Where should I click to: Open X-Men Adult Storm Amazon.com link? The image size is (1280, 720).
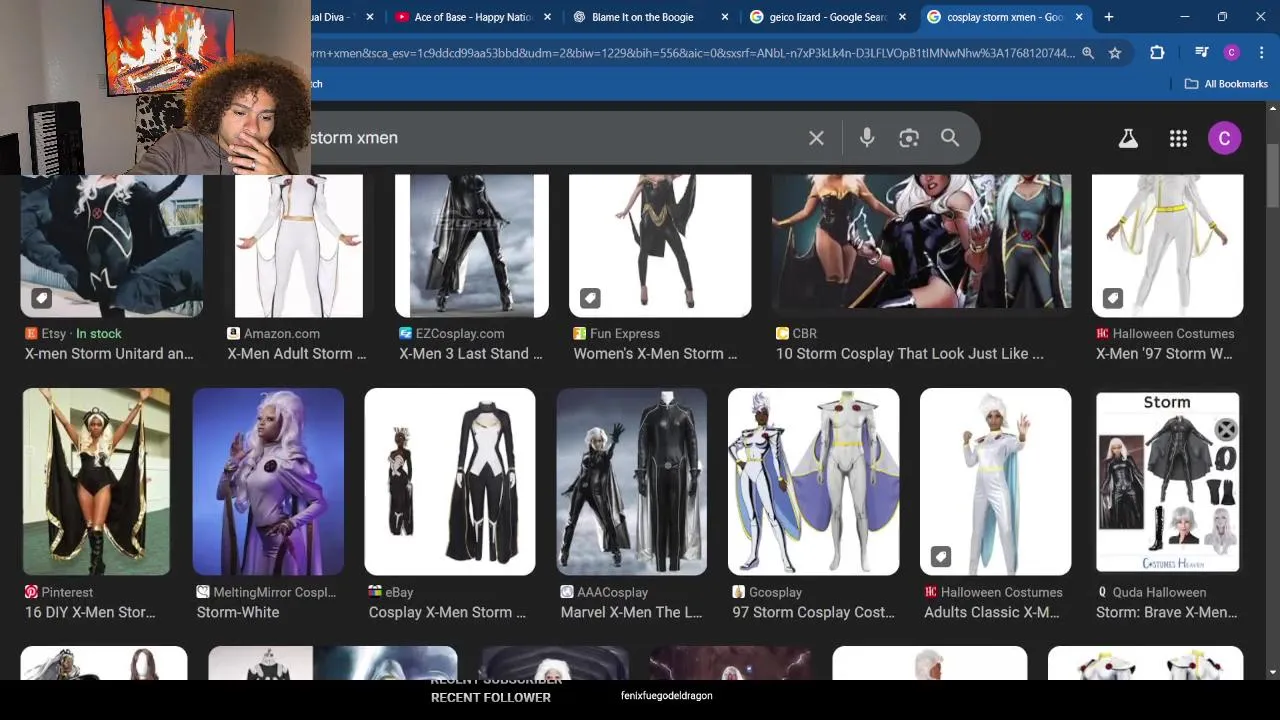point(297,354)
